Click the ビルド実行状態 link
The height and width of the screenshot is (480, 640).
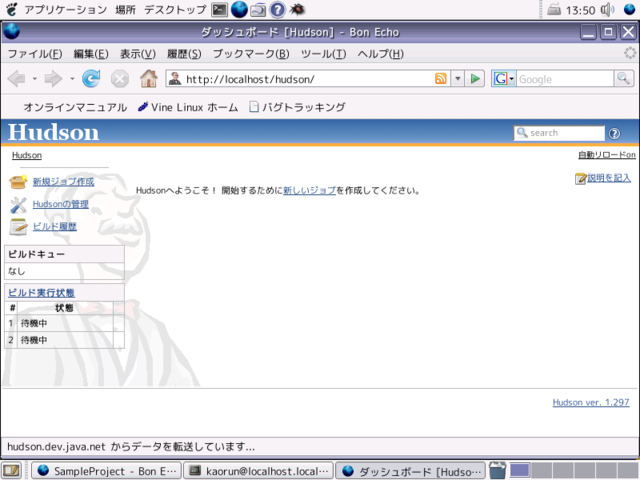[x=41, y=293]
